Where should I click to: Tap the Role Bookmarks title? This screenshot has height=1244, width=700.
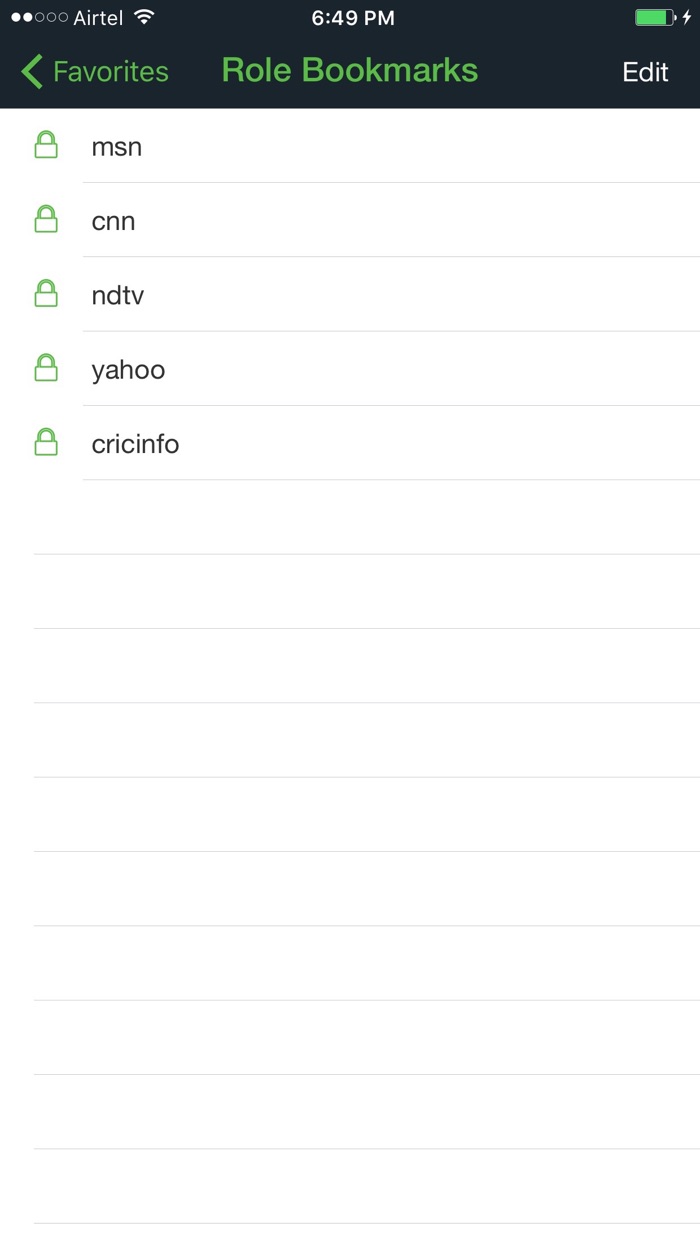tap(350, 69)
